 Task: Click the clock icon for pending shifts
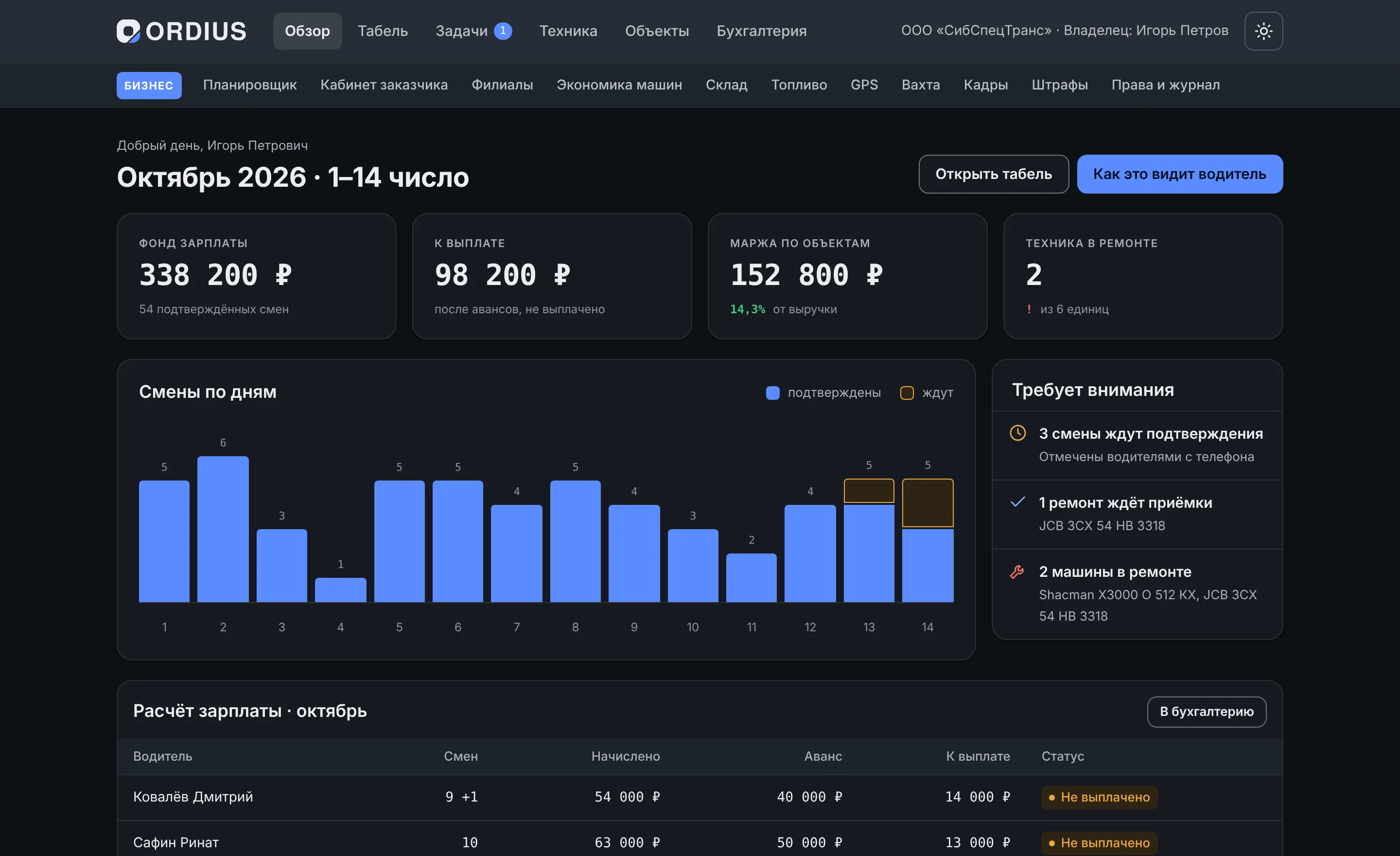[x=1017, y=433]
